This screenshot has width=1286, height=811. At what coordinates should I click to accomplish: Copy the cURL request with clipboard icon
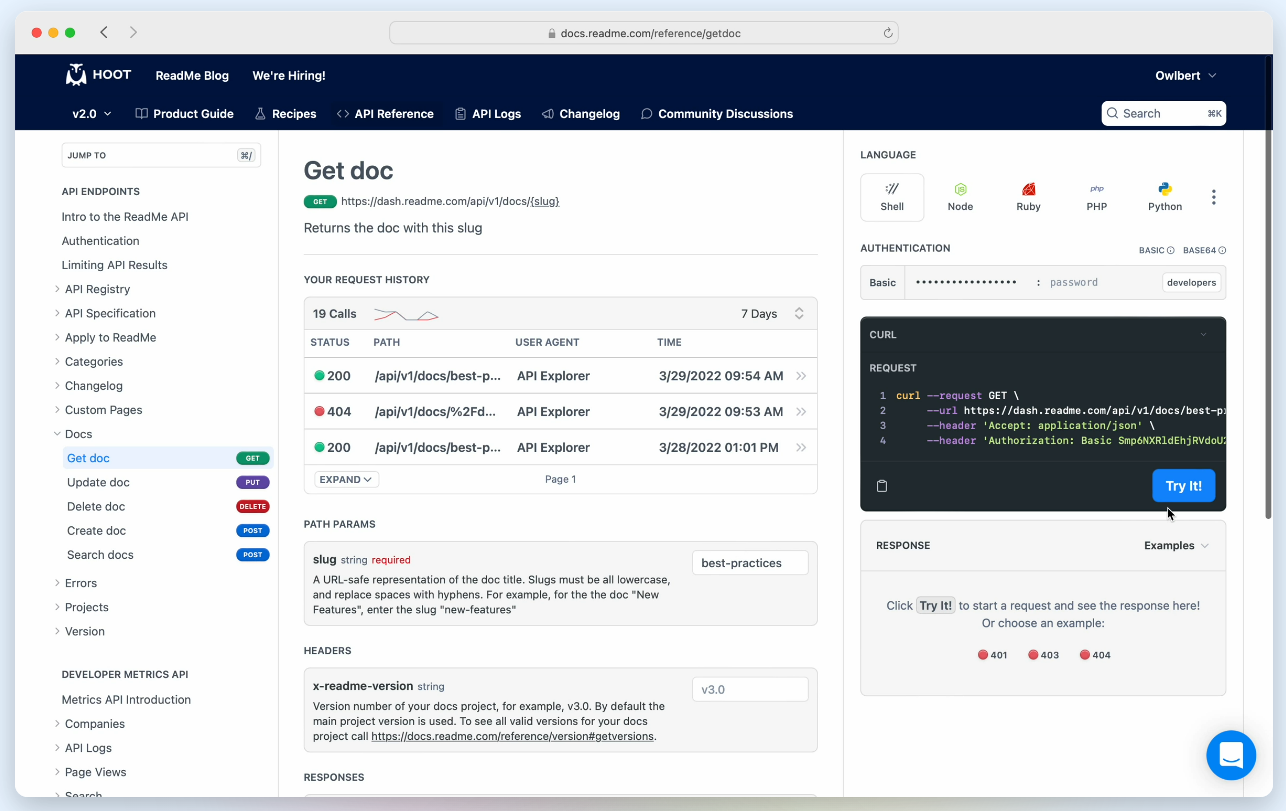tap(882, 486)
